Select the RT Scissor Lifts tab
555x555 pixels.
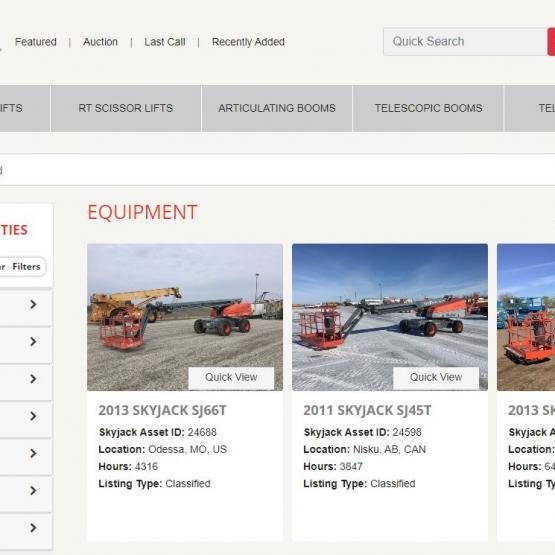(126, 108)
